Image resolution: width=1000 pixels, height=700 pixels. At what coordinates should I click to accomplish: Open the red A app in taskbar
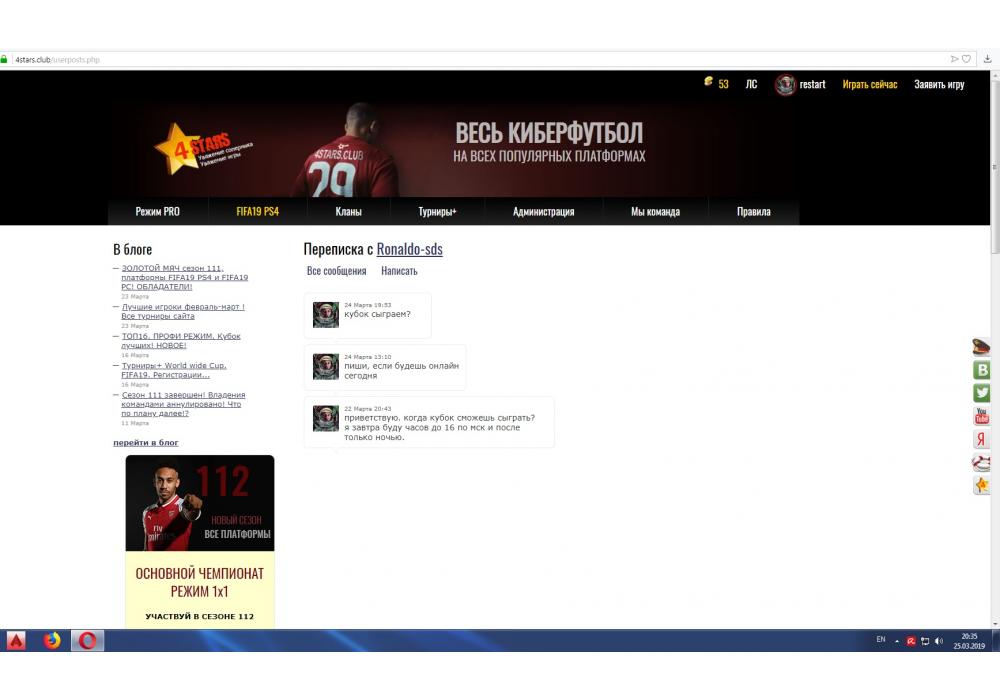point(16,640)
